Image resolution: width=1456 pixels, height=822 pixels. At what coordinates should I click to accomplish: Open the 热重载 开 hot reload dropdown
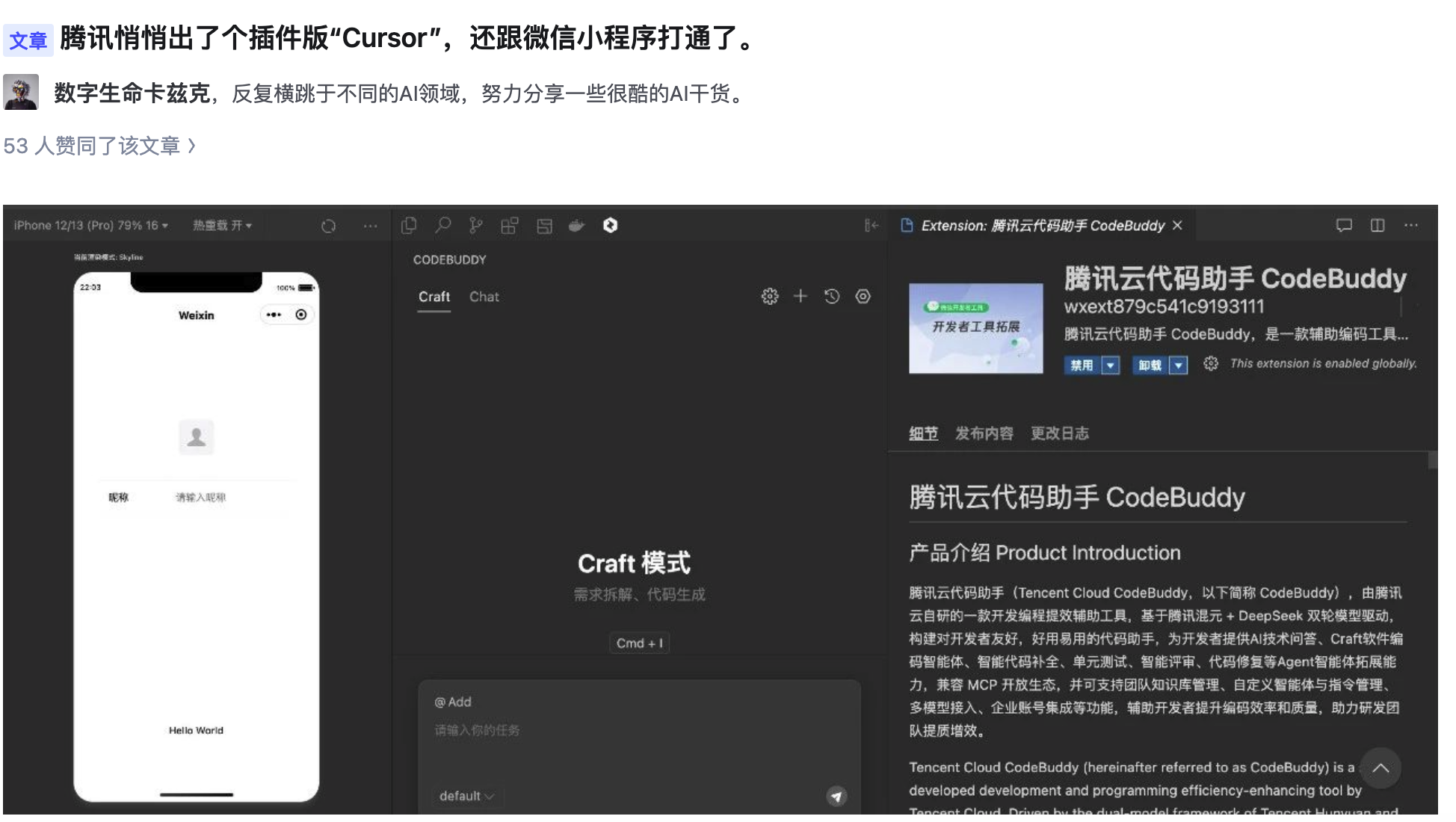click(222, 226)
